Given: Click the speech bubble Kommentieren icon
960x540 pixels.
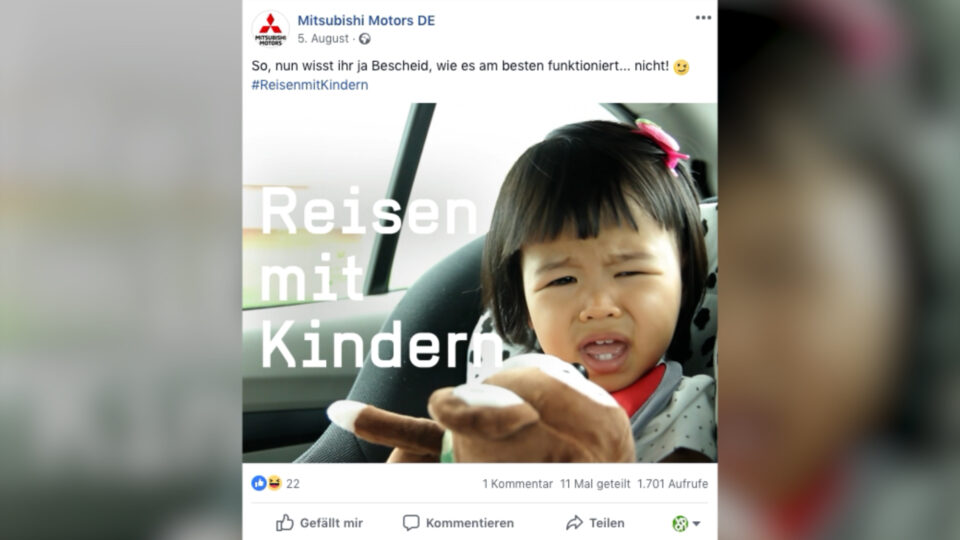Looking at the screenshot, I should click(411, 523).
